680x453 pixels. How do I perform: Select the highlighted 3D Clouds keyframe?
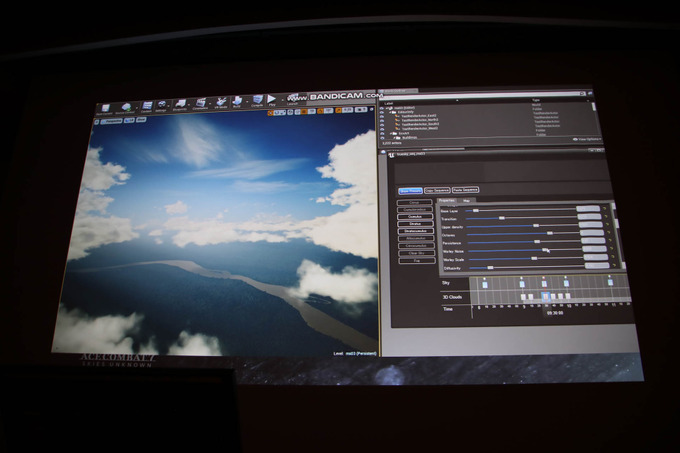546,297
